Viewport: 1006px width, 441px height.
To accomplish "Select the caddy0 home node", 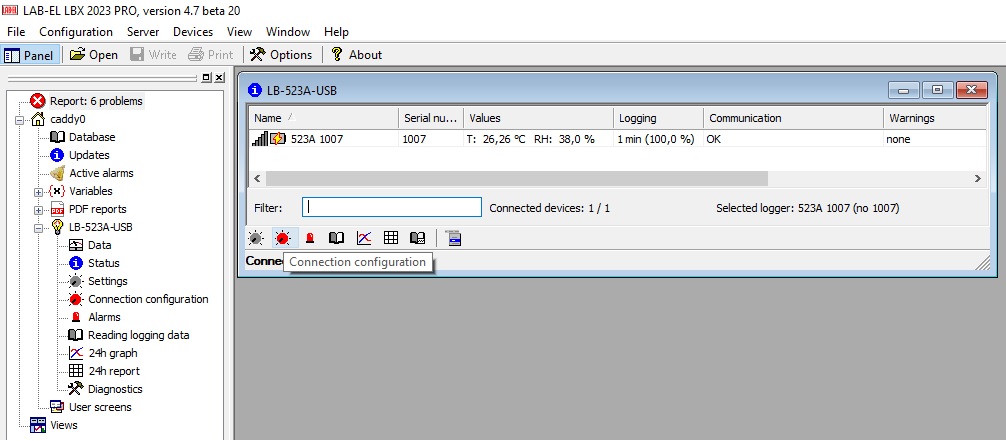I will click(67, 119).
